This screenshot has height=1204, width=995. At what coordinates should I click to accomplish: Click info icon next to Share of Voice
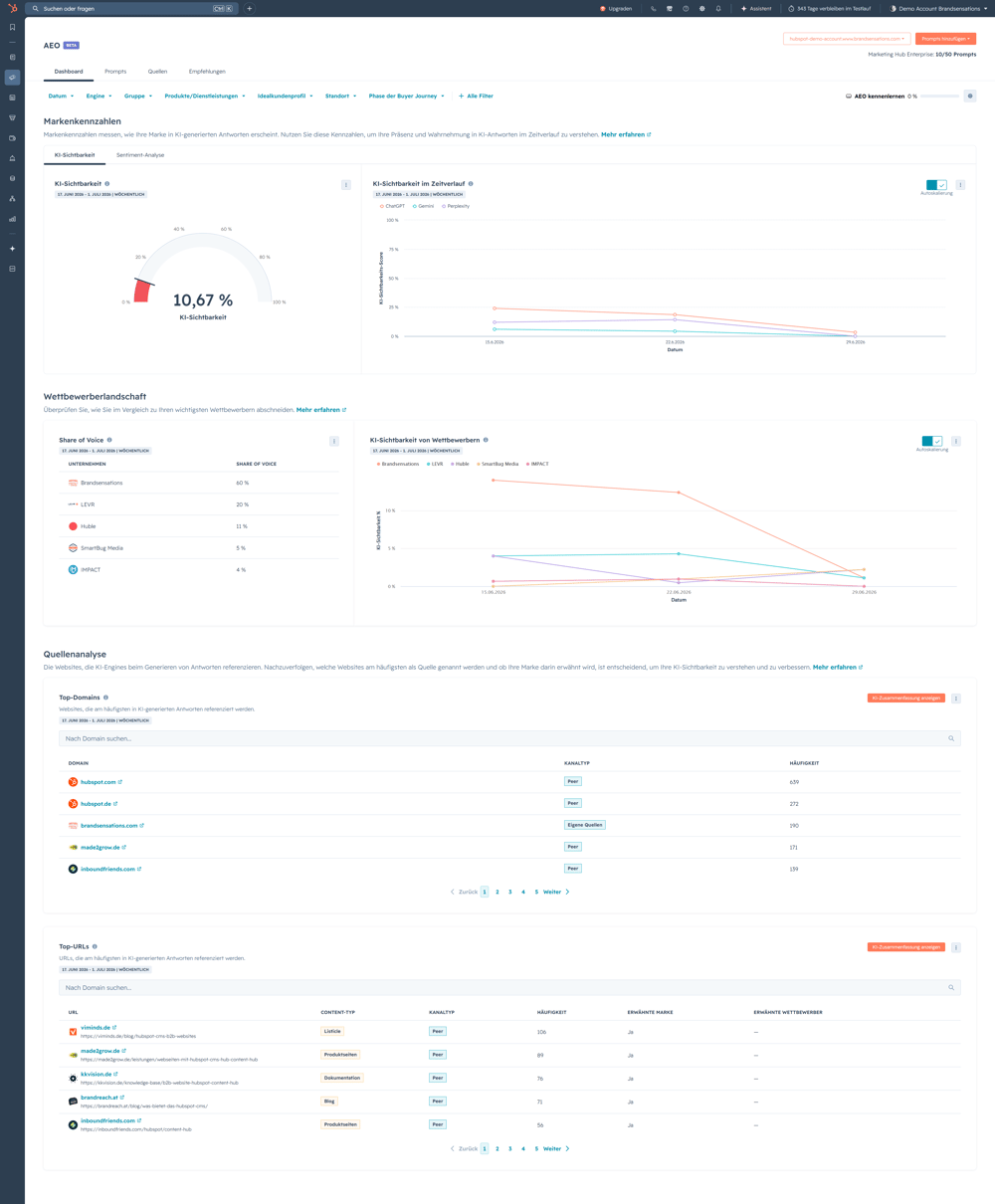click(x=109, y=440)
